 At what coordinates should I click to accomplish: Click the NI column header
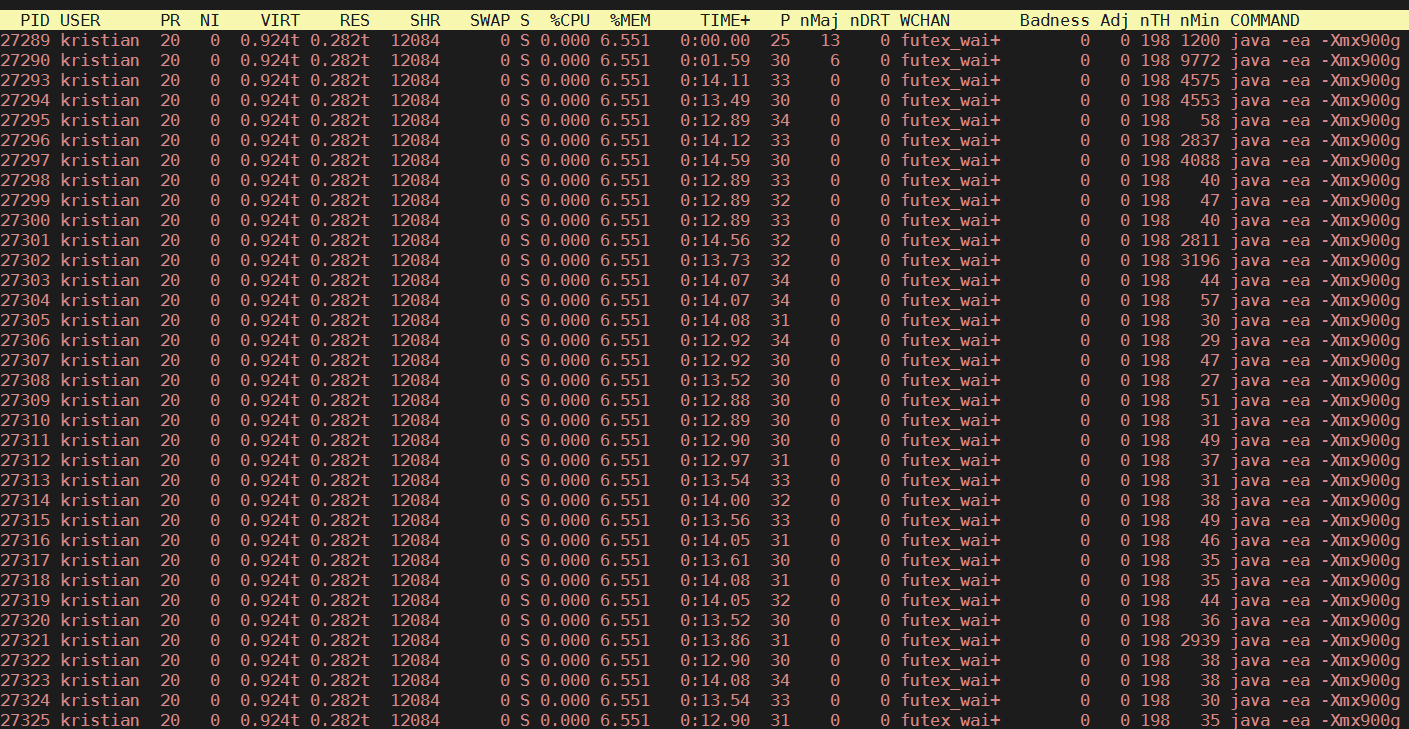(210, 20)
